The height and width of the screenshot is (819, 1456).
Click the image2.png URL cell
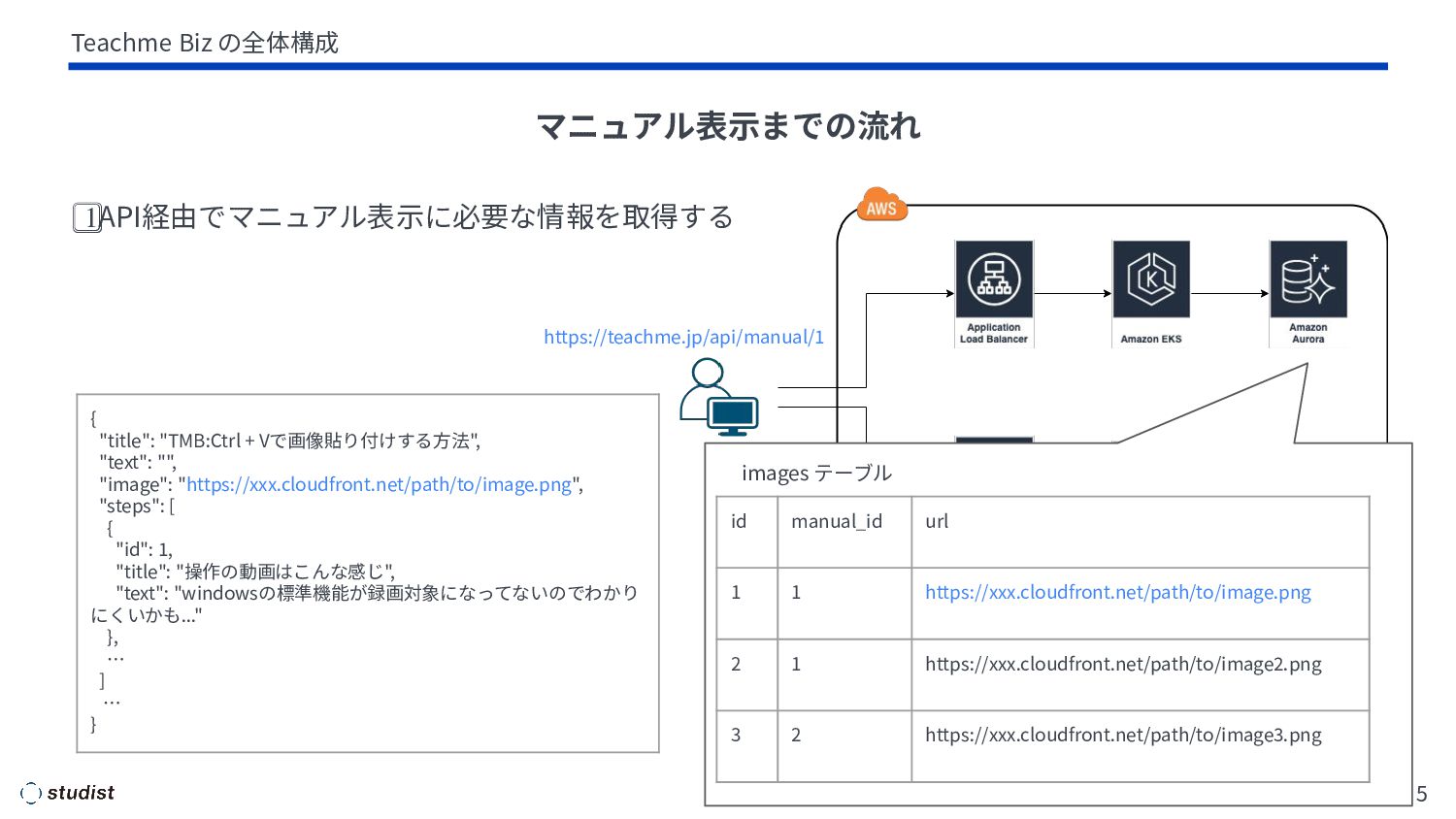tap(1141, 674)
